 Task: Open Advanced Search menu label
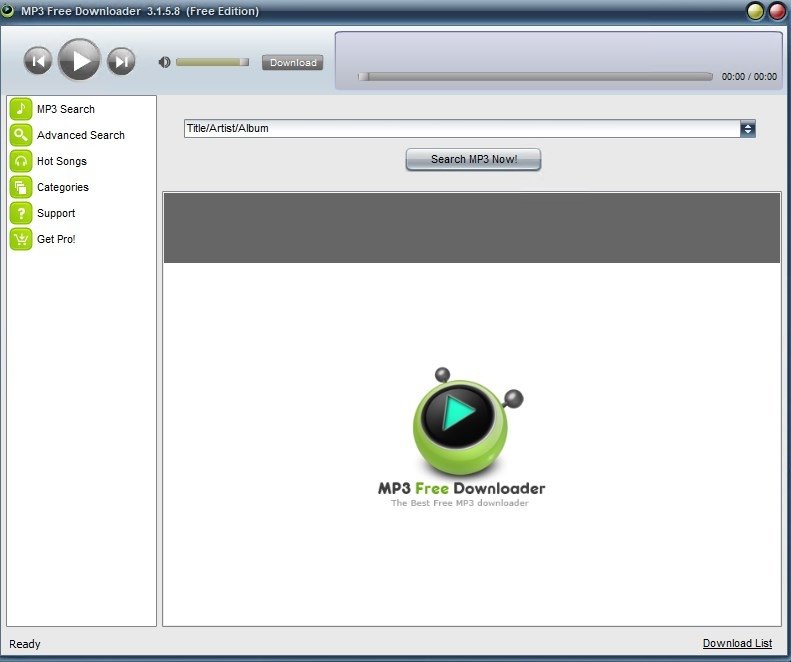(x=81, y=135)
